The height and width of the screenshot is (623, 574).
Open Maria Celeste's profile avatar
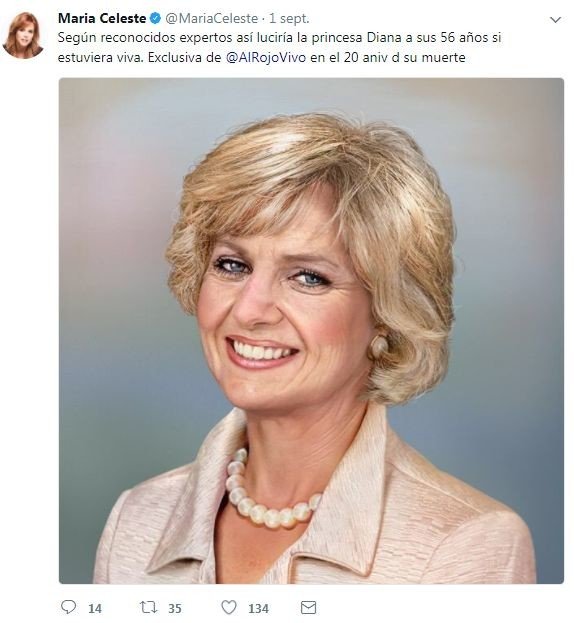coord(23,35)
